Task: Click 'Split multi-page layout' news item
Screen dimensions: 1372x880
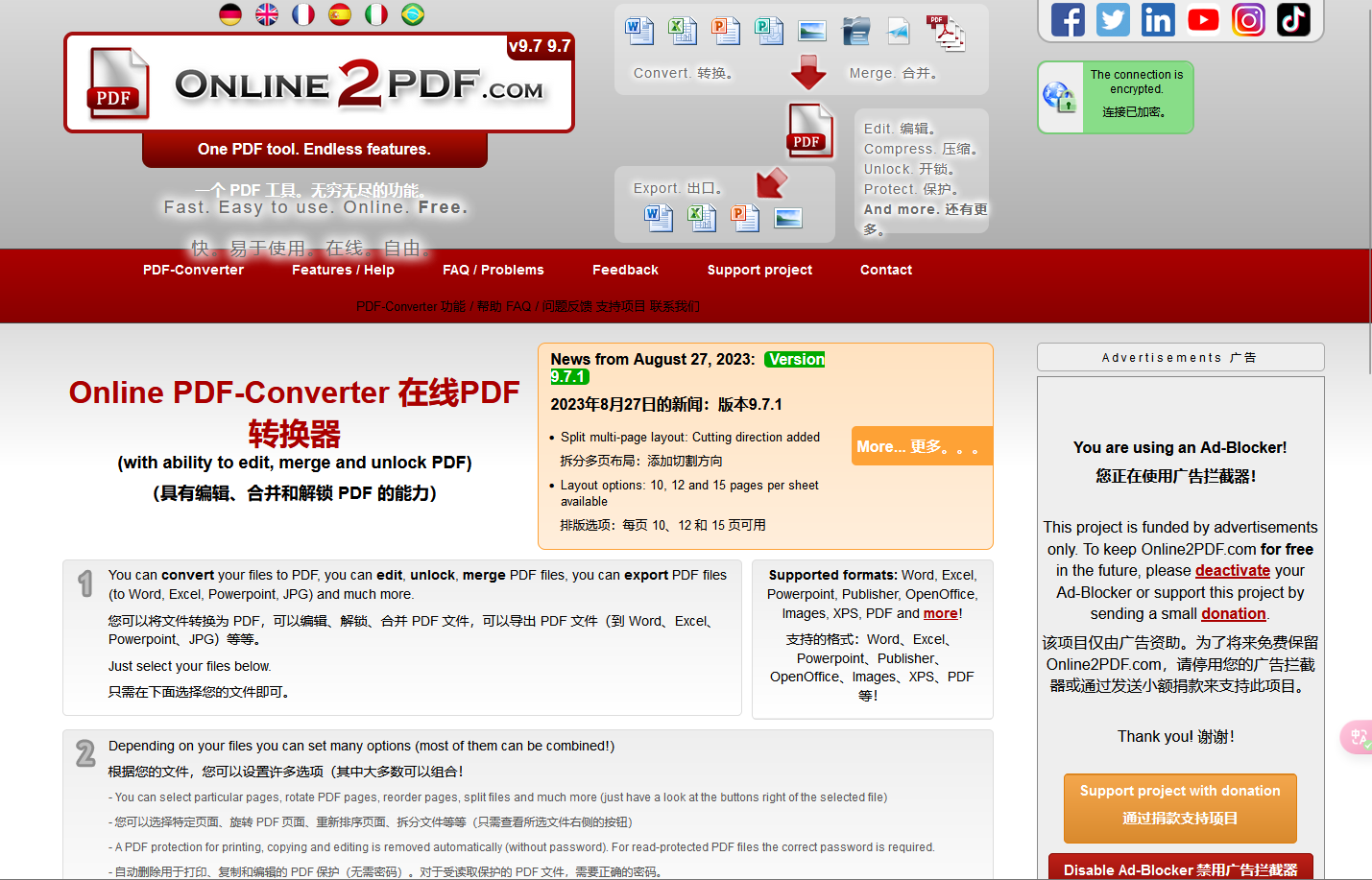Action: click(690, 437)
